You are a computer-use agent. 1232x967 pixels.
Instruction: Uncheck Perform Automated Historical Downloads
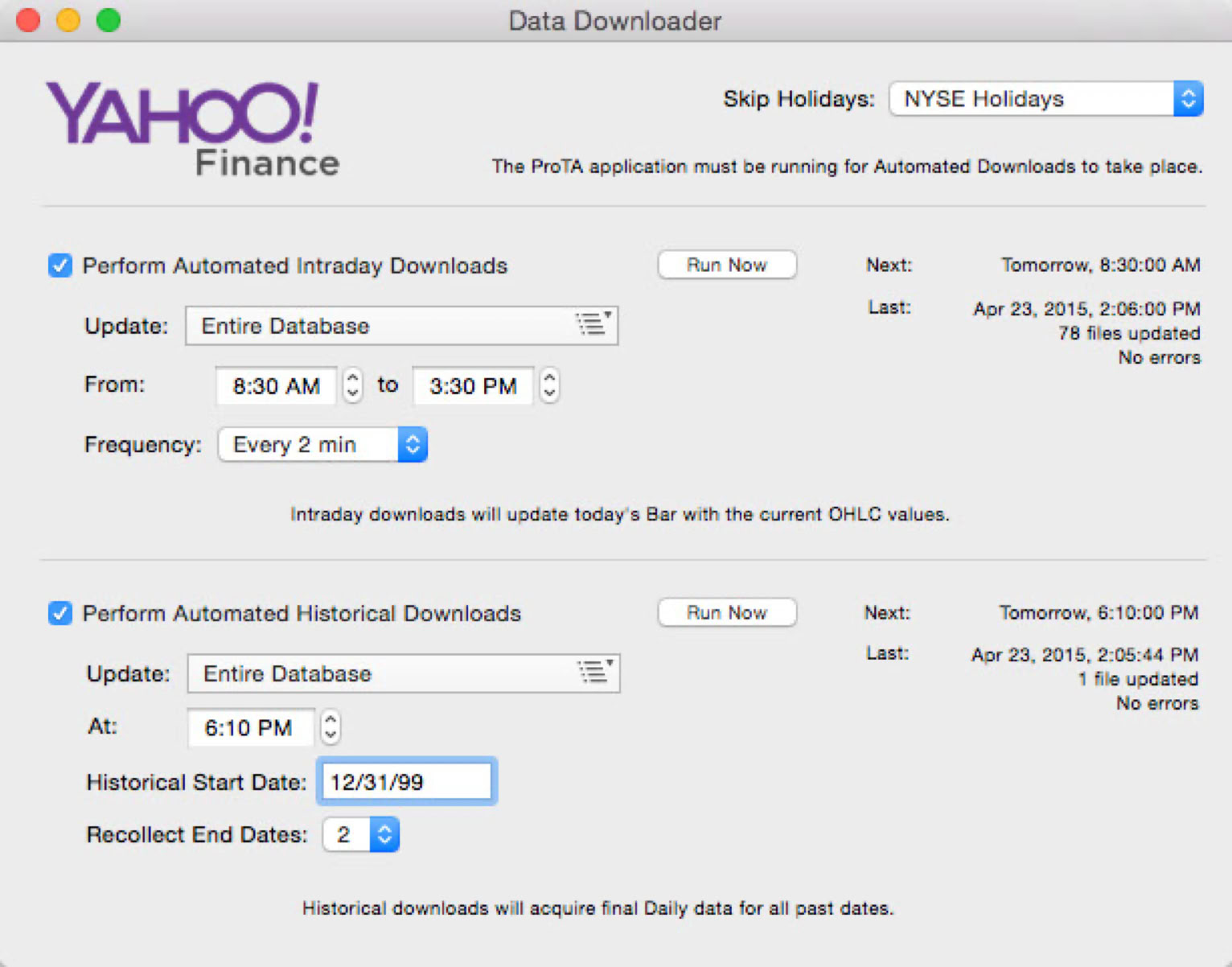click(60, 613)
